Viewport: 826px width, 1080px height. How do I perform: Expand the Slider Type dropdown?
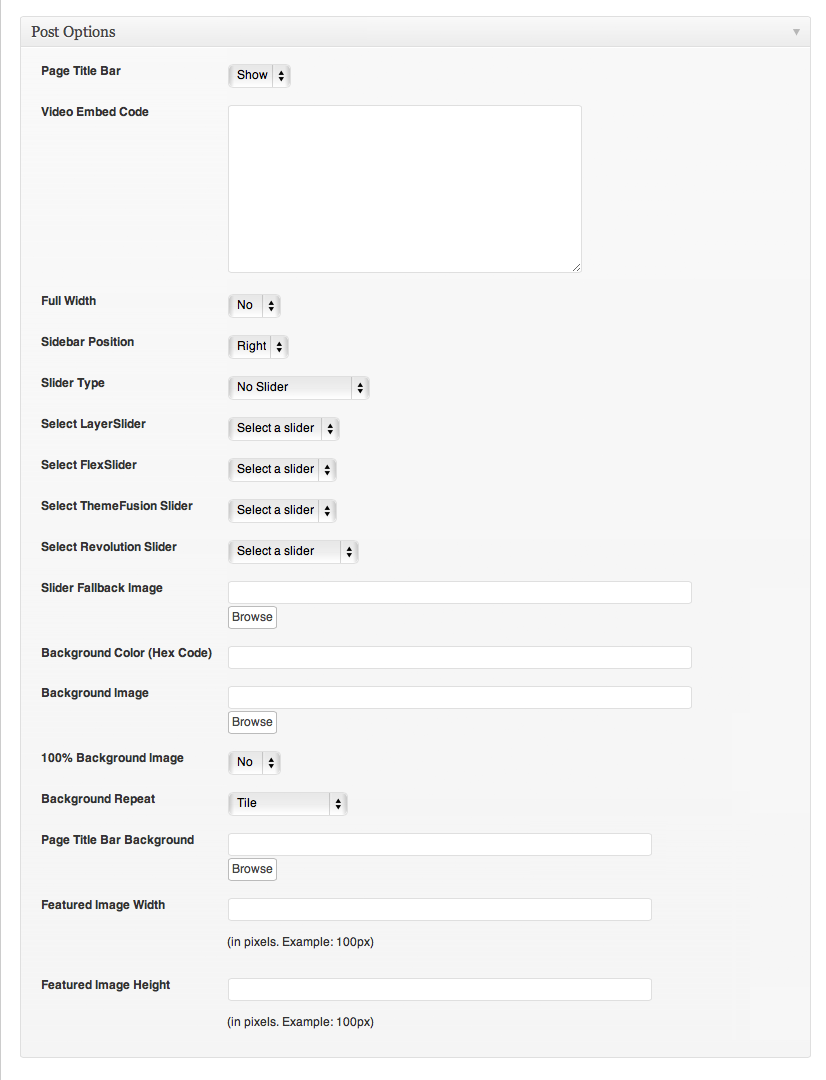pos(298,387)
